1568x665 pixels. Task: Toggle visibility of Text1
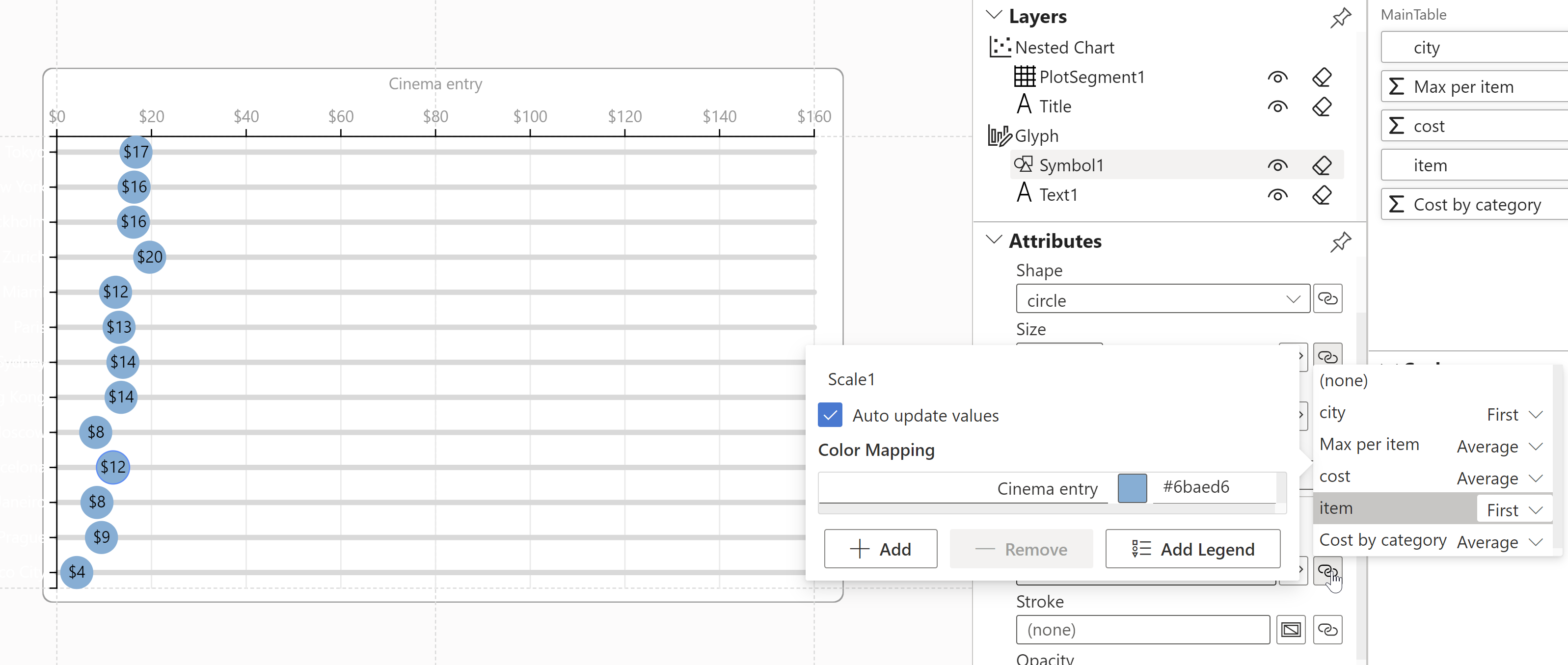pyautogui.click(x=1278, y=195)
